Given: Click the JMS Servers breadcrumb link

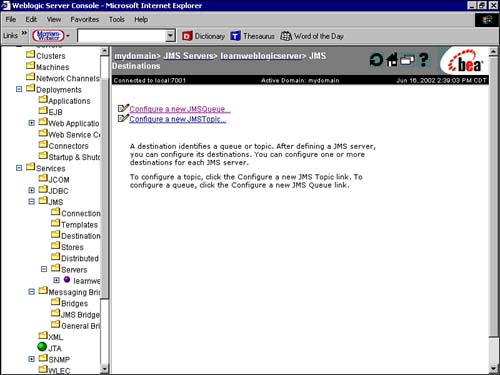Looking at the screenshot, I should pos(188,56).
